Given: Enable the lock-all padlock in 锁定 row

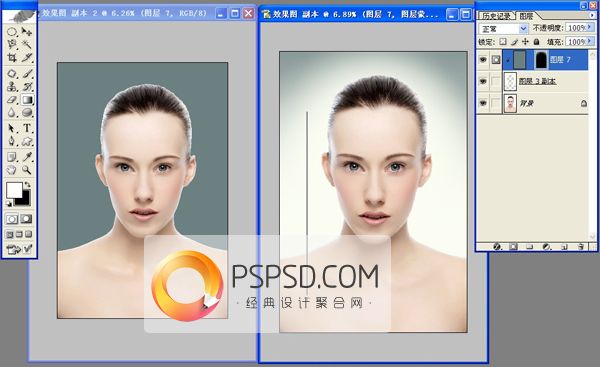Looking at the screenshot, I should click(536, 42).
